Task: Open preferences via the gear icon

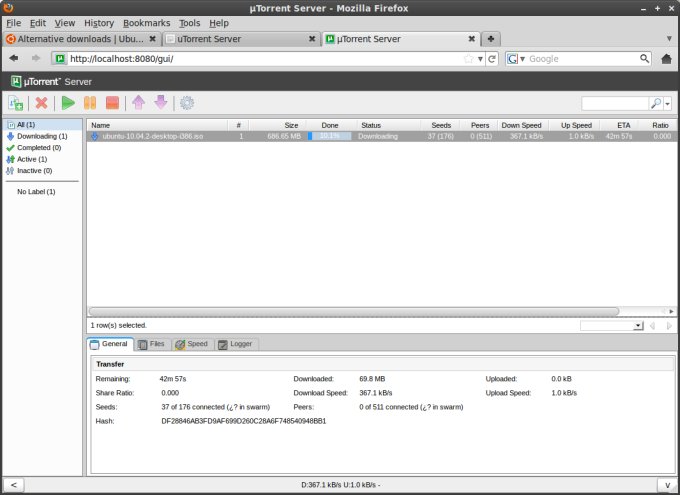Action: 187,103
